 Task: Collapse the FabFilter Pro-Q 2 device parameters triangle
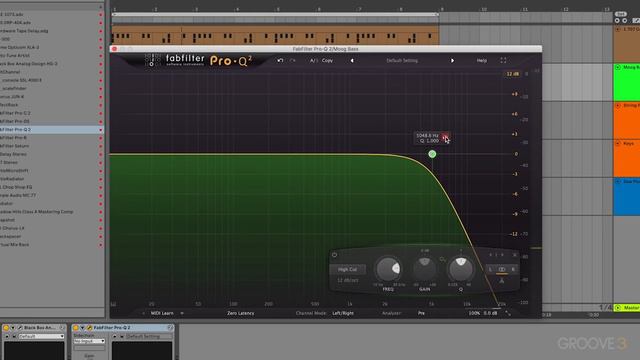[82, 327]
